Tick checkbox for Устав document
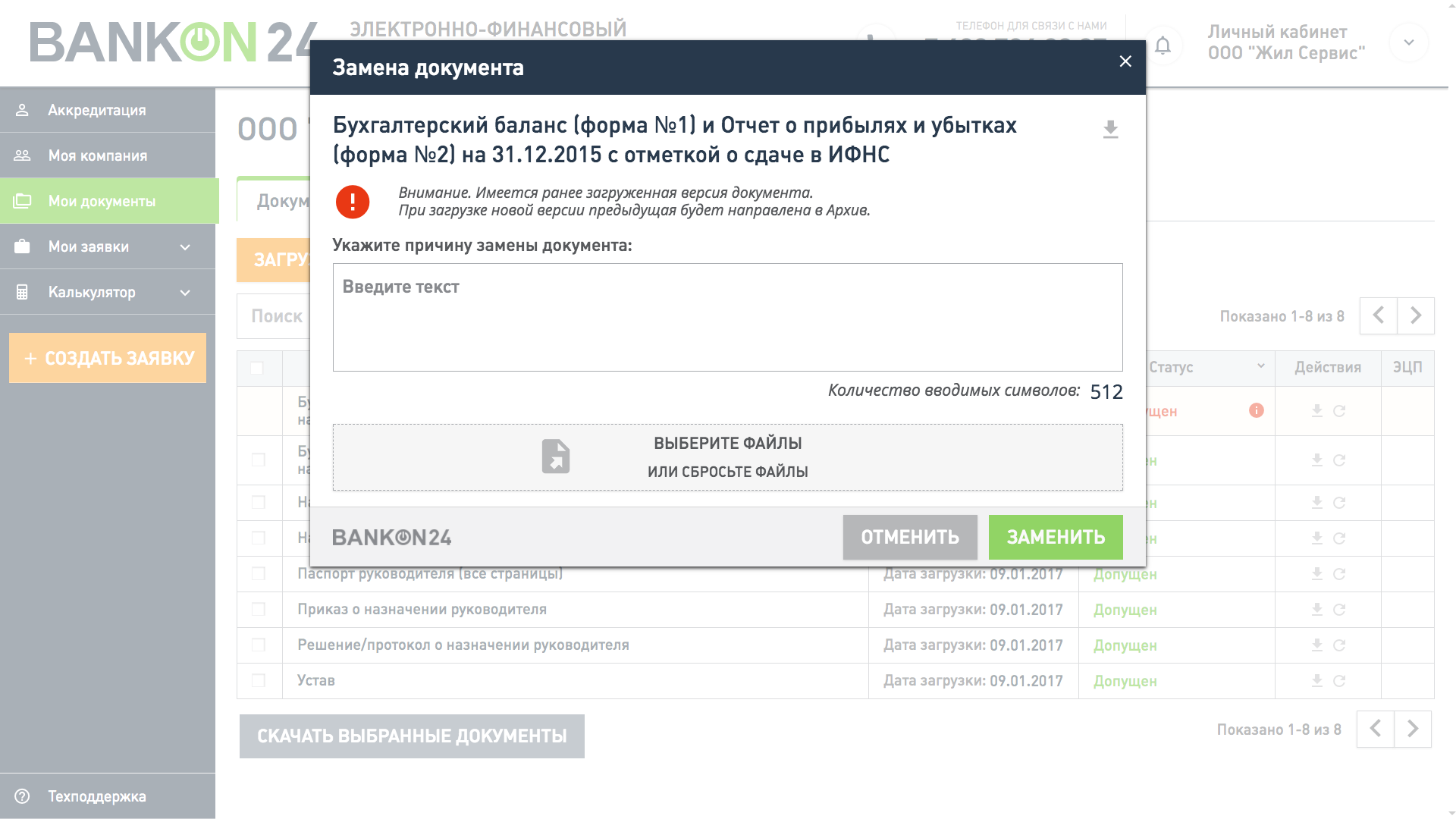1456x819 pixels. [x=259, y=681]
